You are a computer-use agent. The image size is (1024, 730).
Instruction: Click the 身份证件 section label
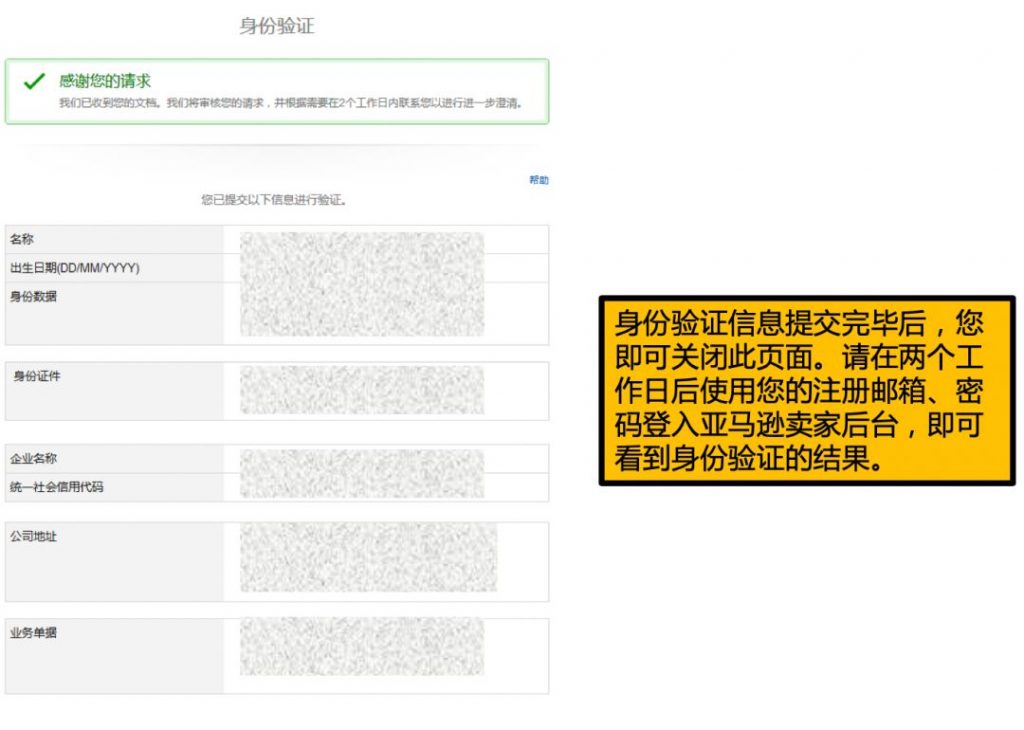pyautogui.click(x=37, y=377)
